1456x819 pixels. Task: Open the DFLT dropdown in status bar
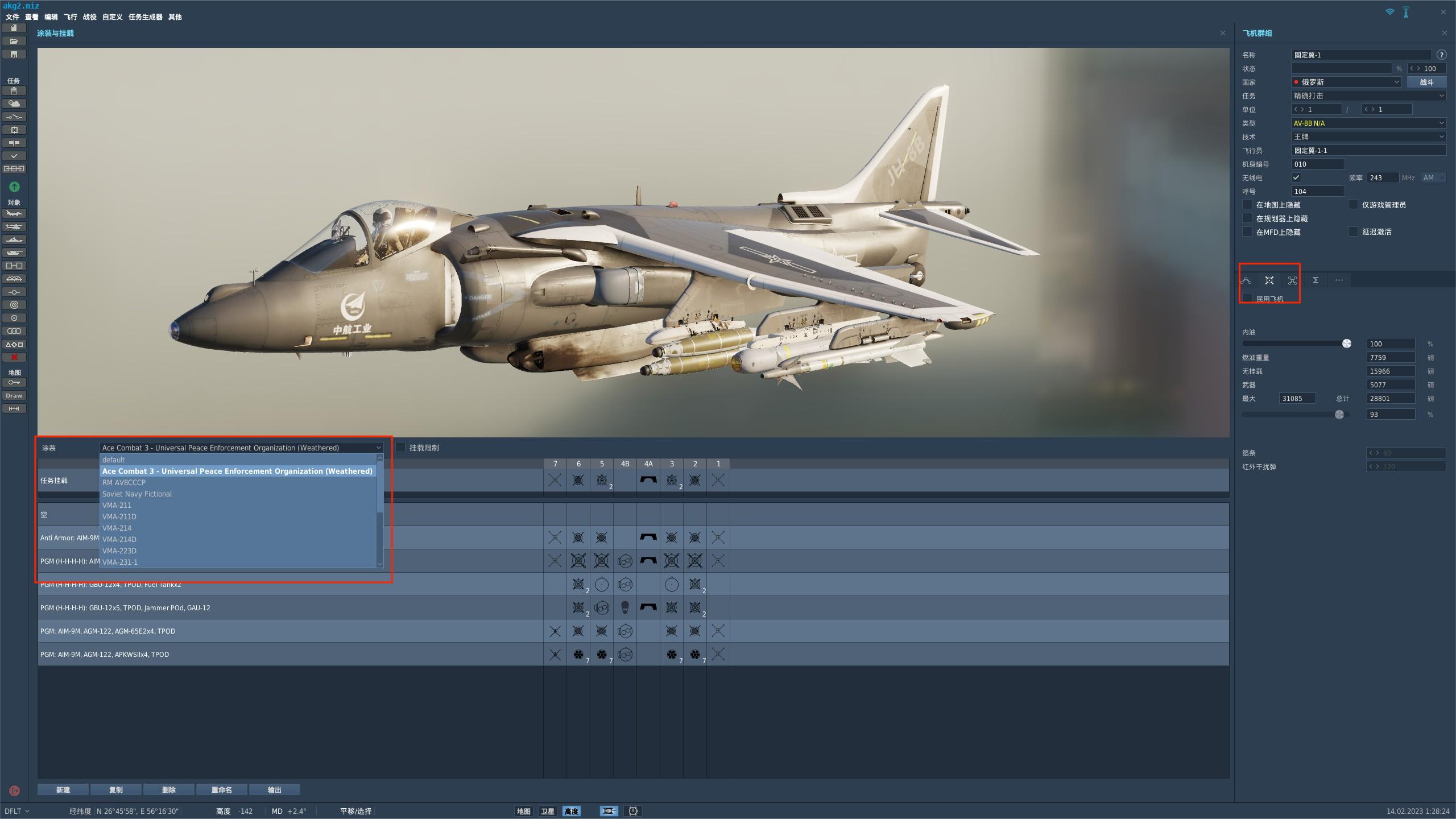[17, 811]
